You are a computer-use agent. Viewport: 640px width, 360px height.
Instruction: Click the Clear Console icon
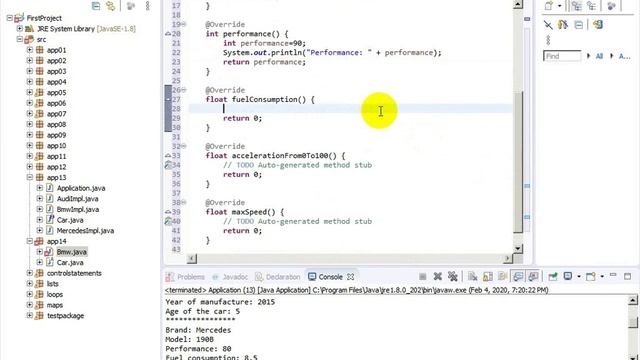pyautogui.click(x=472, y=277)
